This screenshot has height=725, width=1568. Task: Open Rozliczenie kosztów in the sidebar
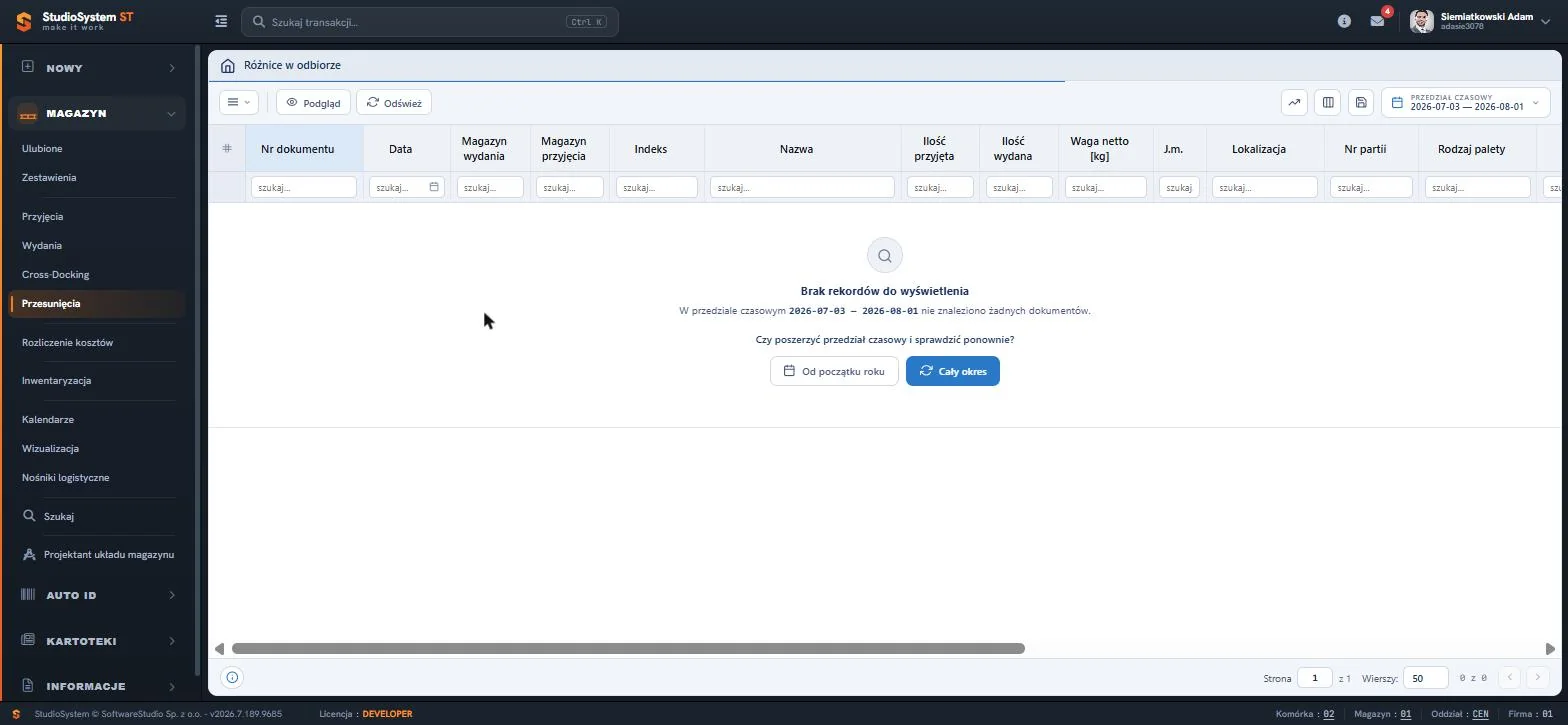pos(68,342)
